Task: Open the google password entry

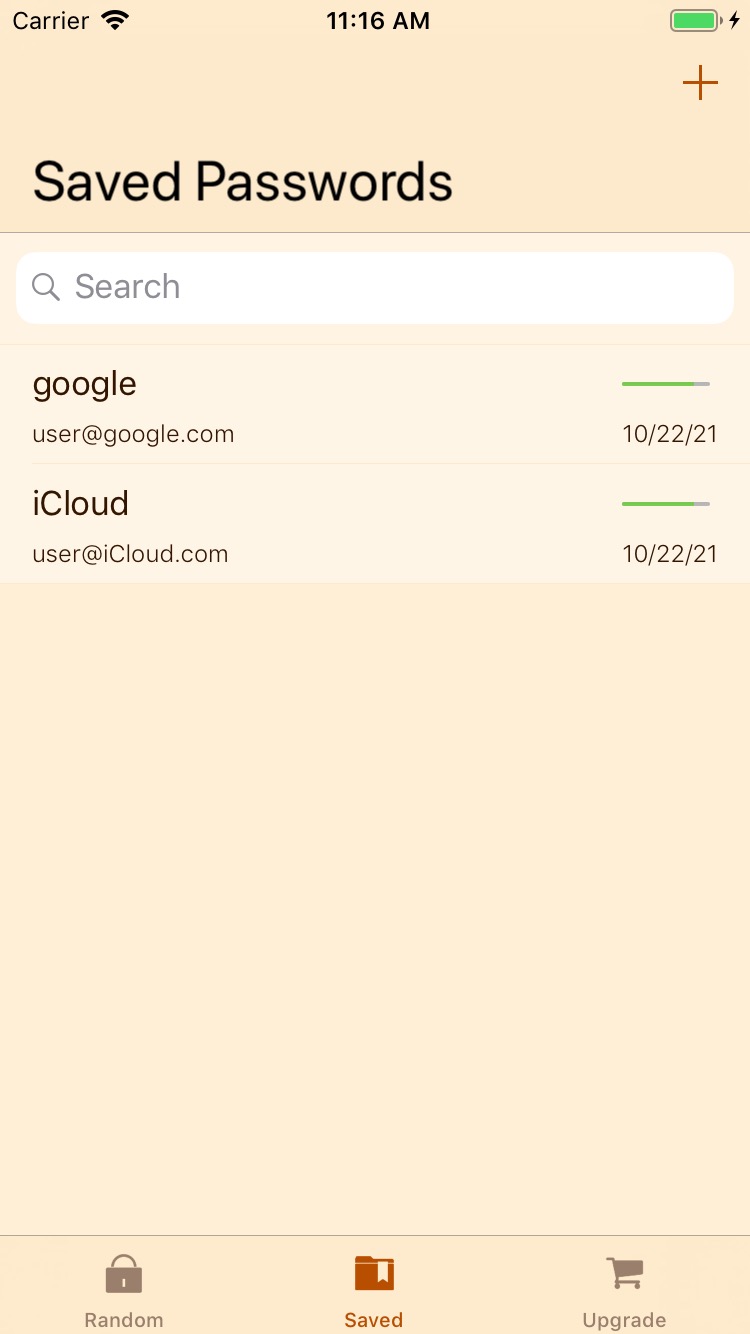Action: point(375,405)
